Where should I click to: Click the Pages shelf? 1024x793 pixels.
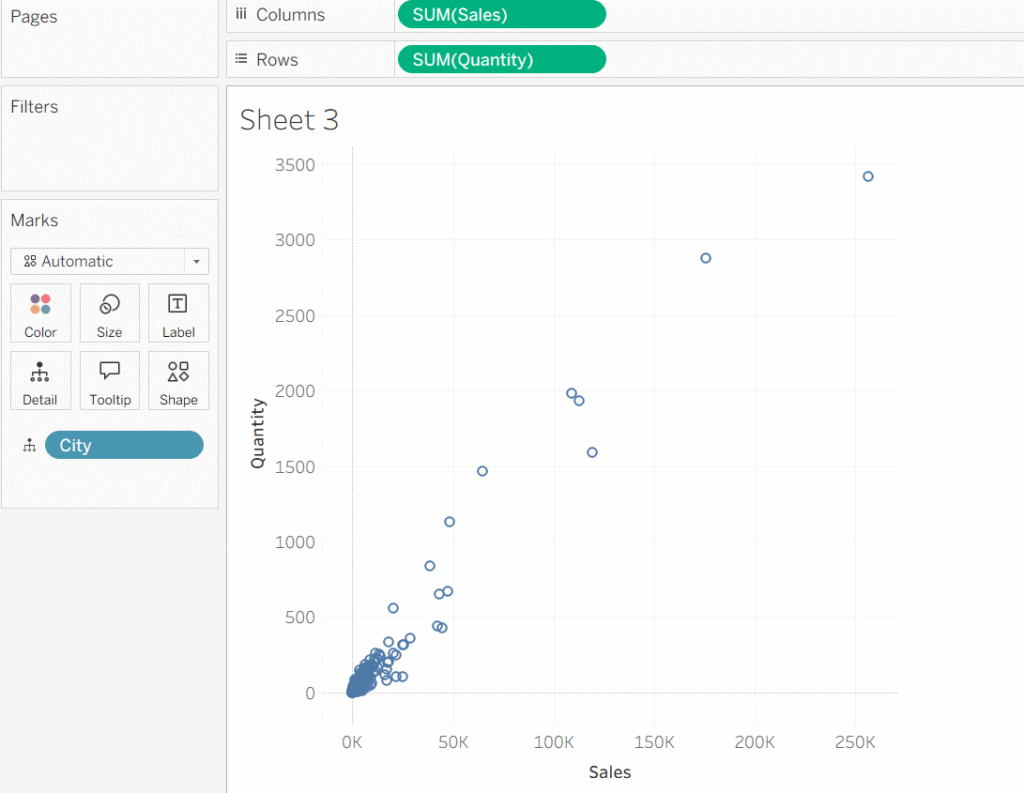(x=109, y=40)
